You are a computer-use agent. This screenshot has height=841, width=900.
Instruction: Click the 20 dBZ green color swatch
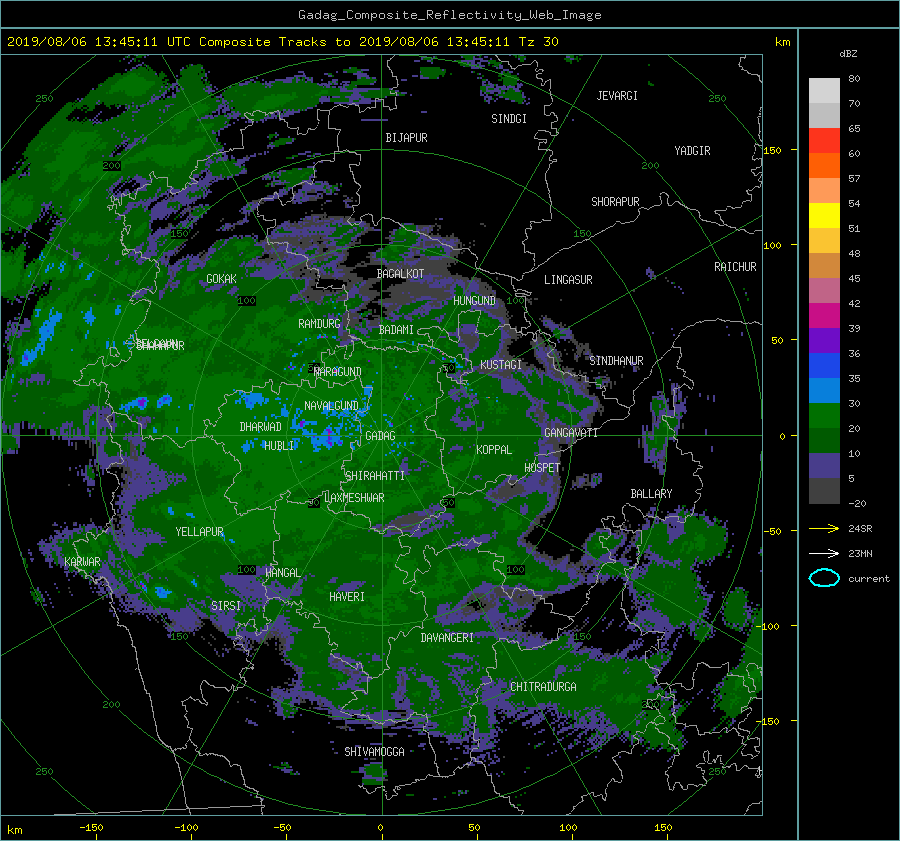point(824,416)
